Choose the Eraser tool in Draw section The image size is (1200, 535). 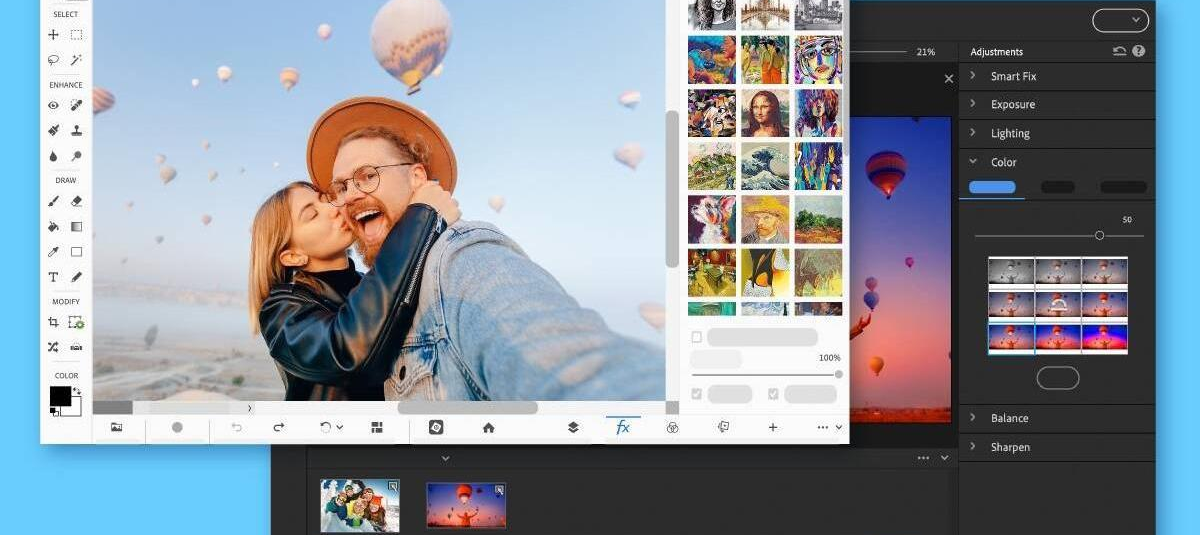(x=76, y=201)
